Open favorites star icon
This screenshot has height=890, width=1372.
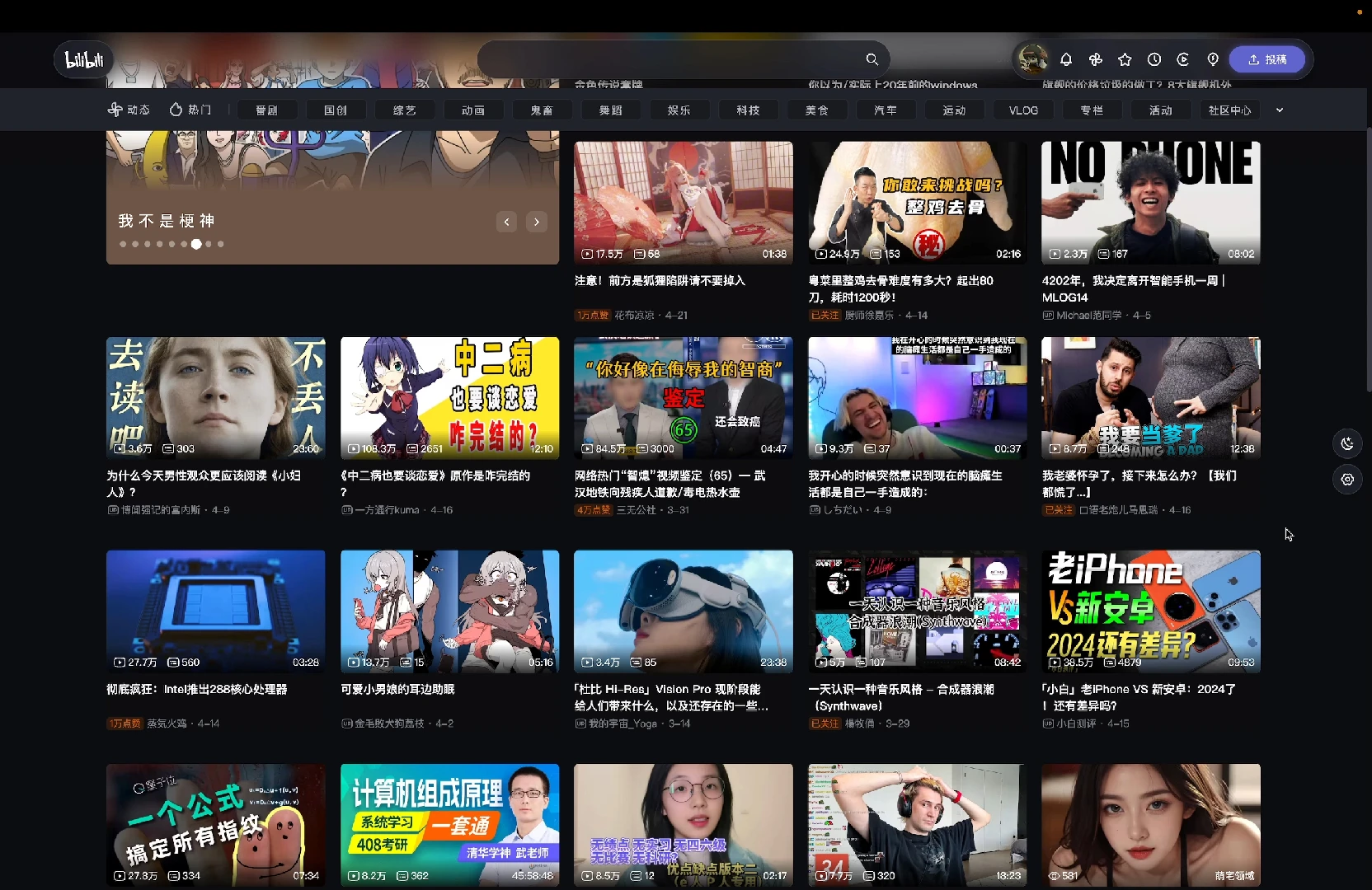[1125, 59]
